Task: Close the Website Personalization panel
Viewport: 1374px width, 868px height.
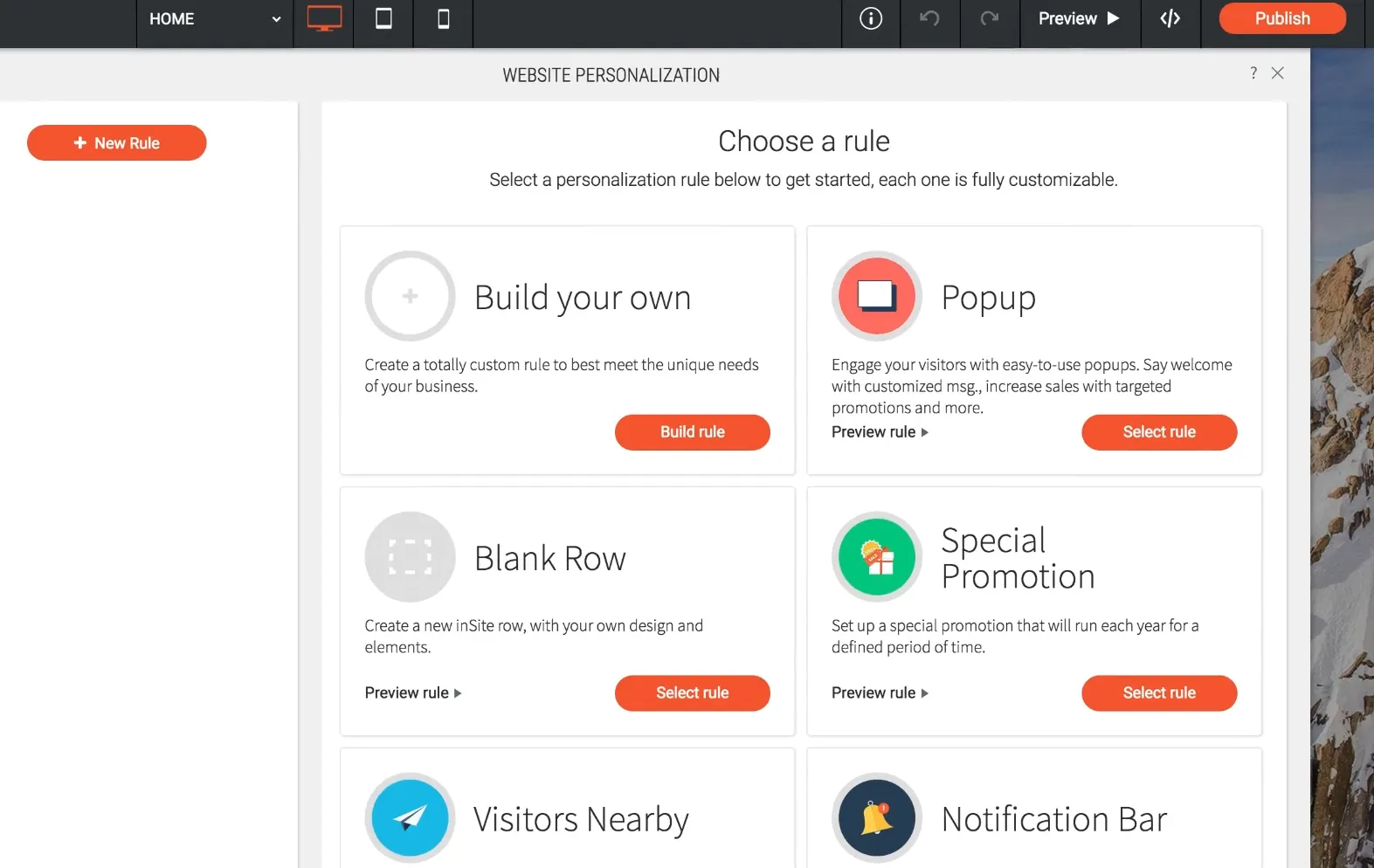Action: tap(1278, 73)
